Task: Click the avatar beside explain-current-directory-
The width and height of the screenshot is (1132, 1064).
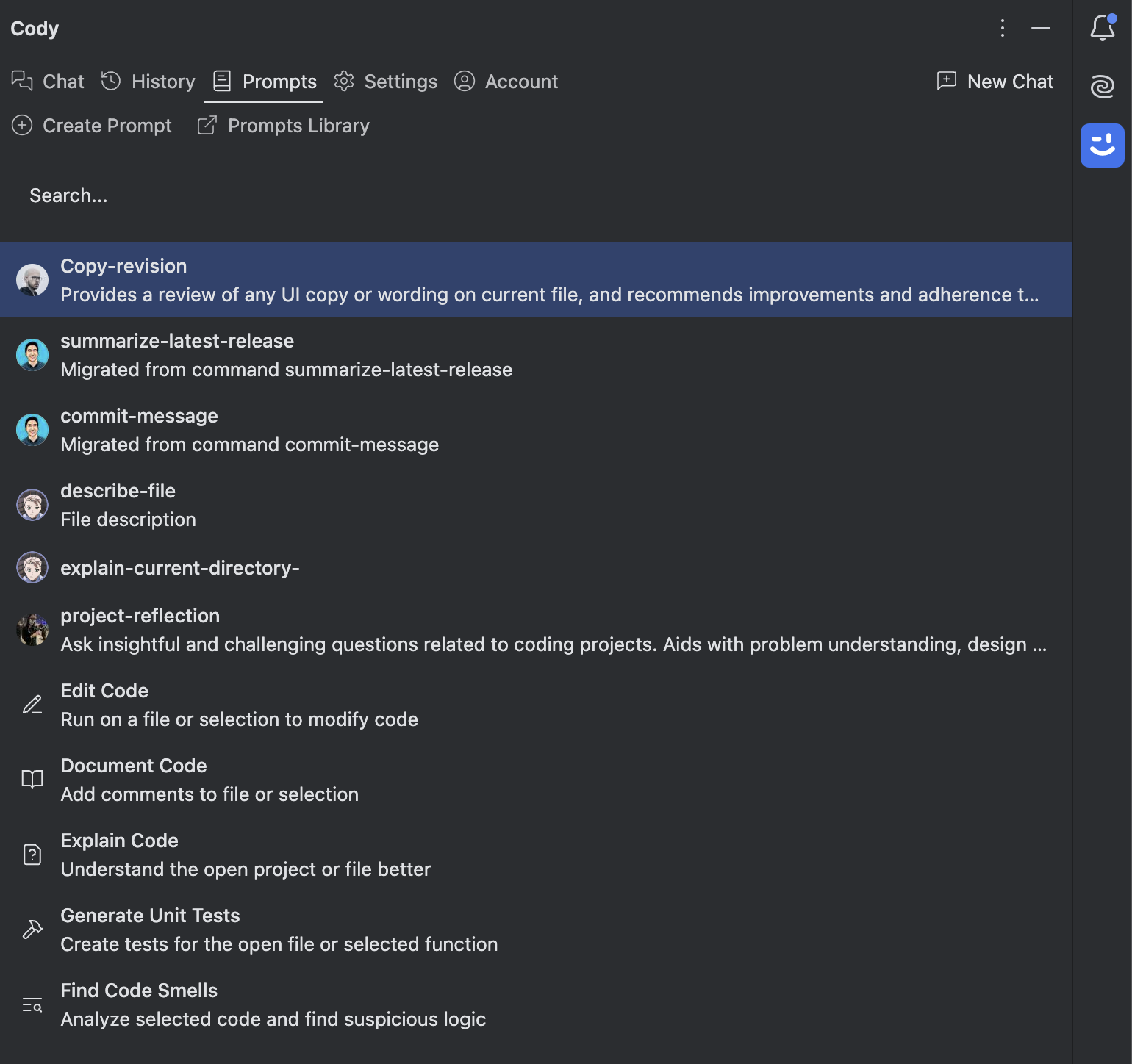Action: point(32,567)
